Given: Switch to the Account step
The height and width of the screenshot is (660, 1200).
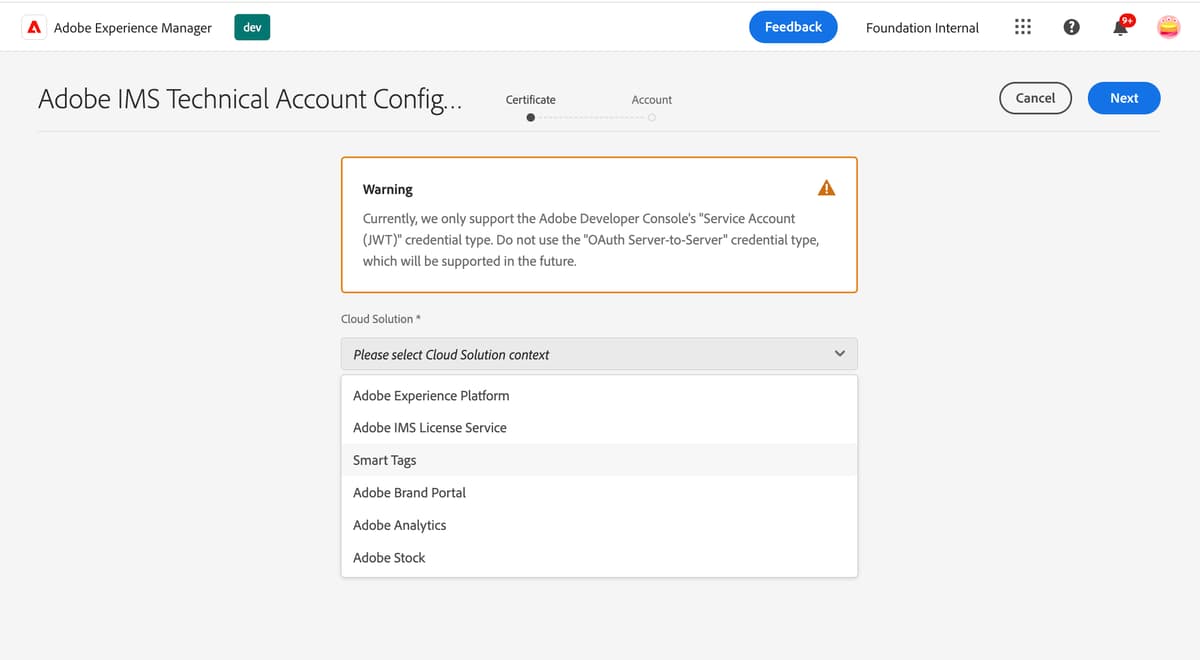Looking at the screenshot, I should point(651,117).
